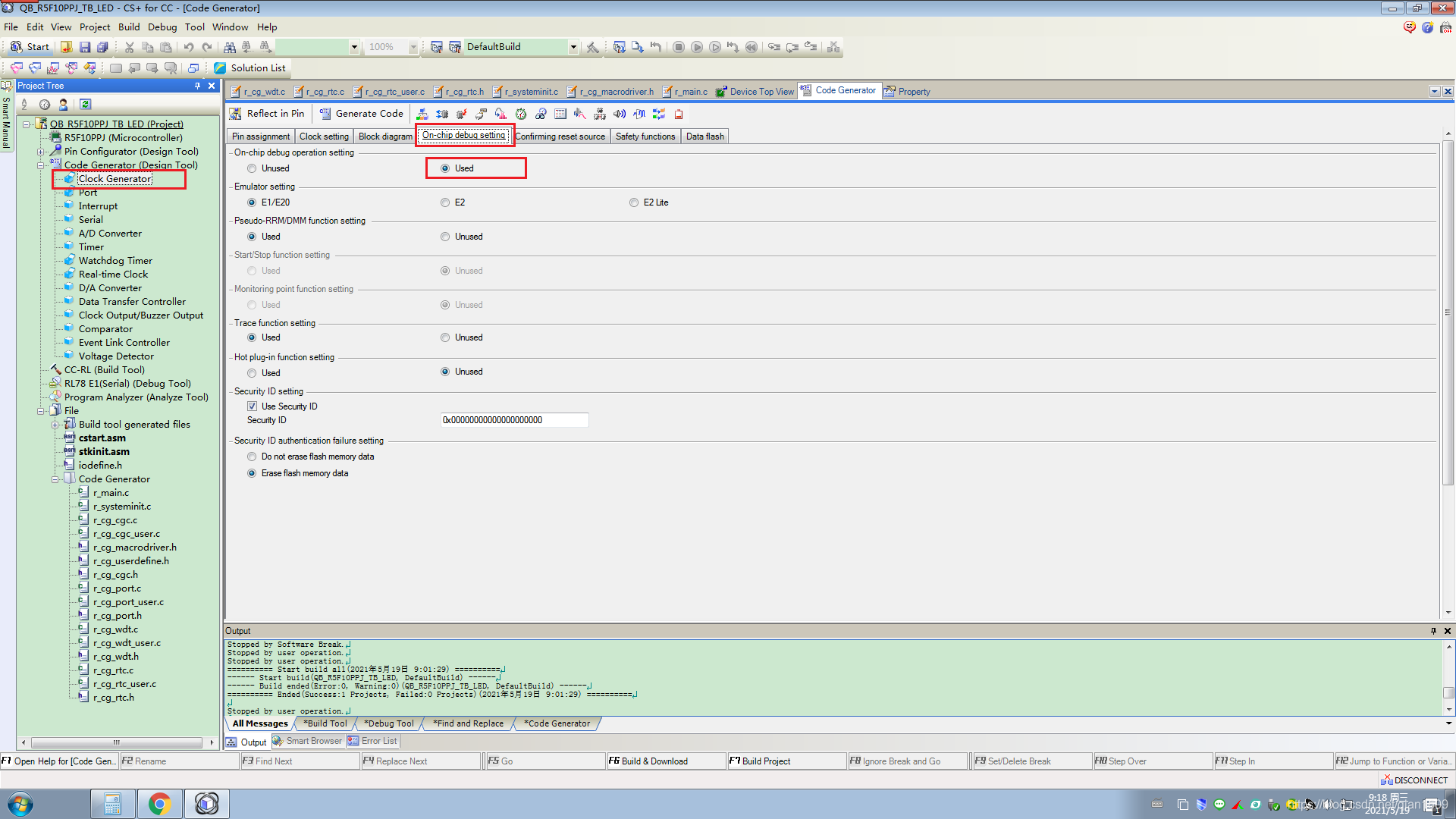Switch to the Clock setting tab
This screenshot has width=1456, height=819.
pos(324,136)
